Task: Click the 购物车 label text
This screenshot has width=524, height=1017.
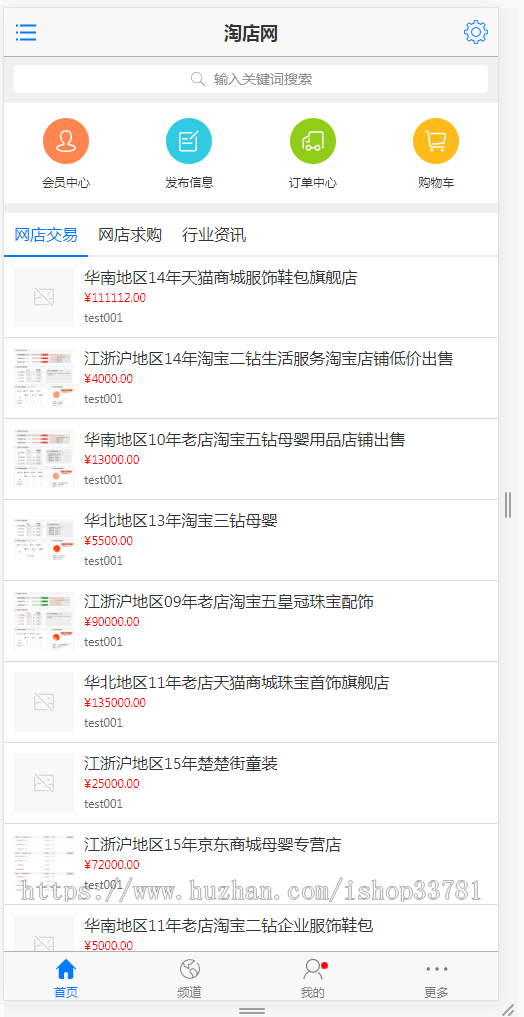Action: click(436, 183)
